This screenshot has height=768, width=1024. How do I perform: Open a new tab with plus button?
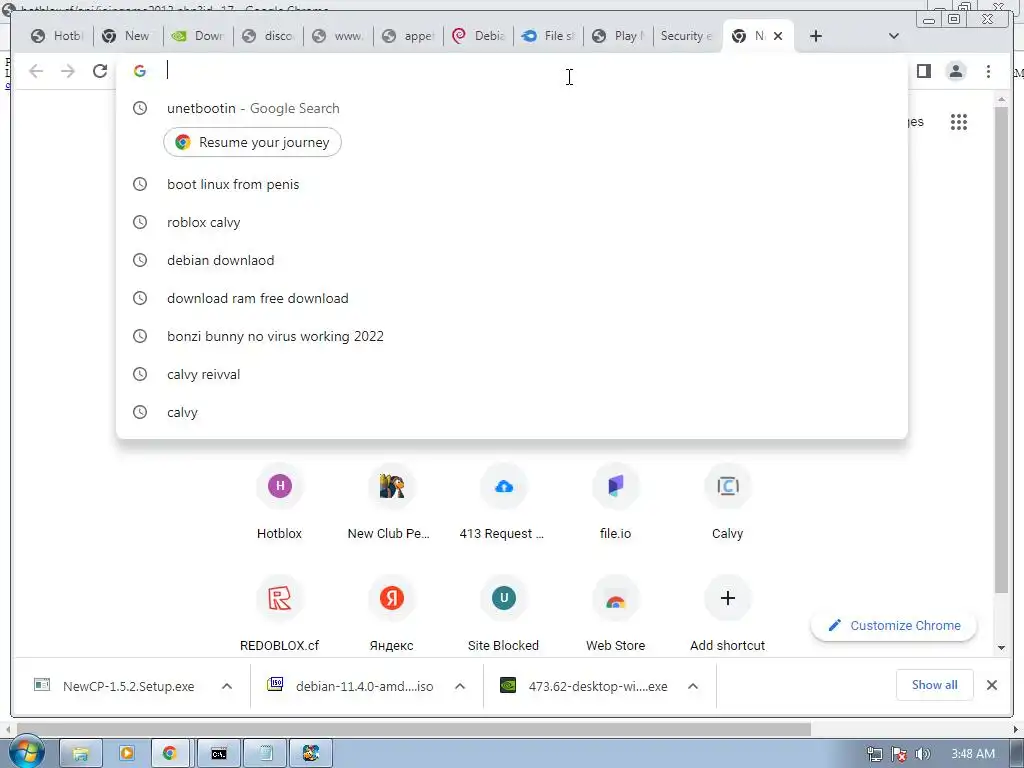point(816,36)
